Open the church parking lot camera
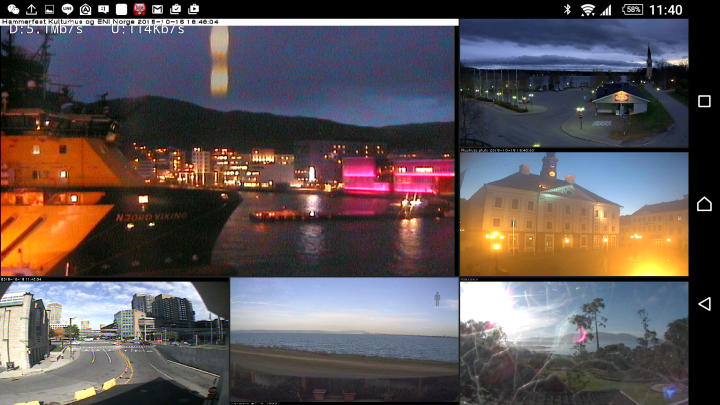Image resolution: width=720 pixels, height=405 pixels. (x=574, y=83)
